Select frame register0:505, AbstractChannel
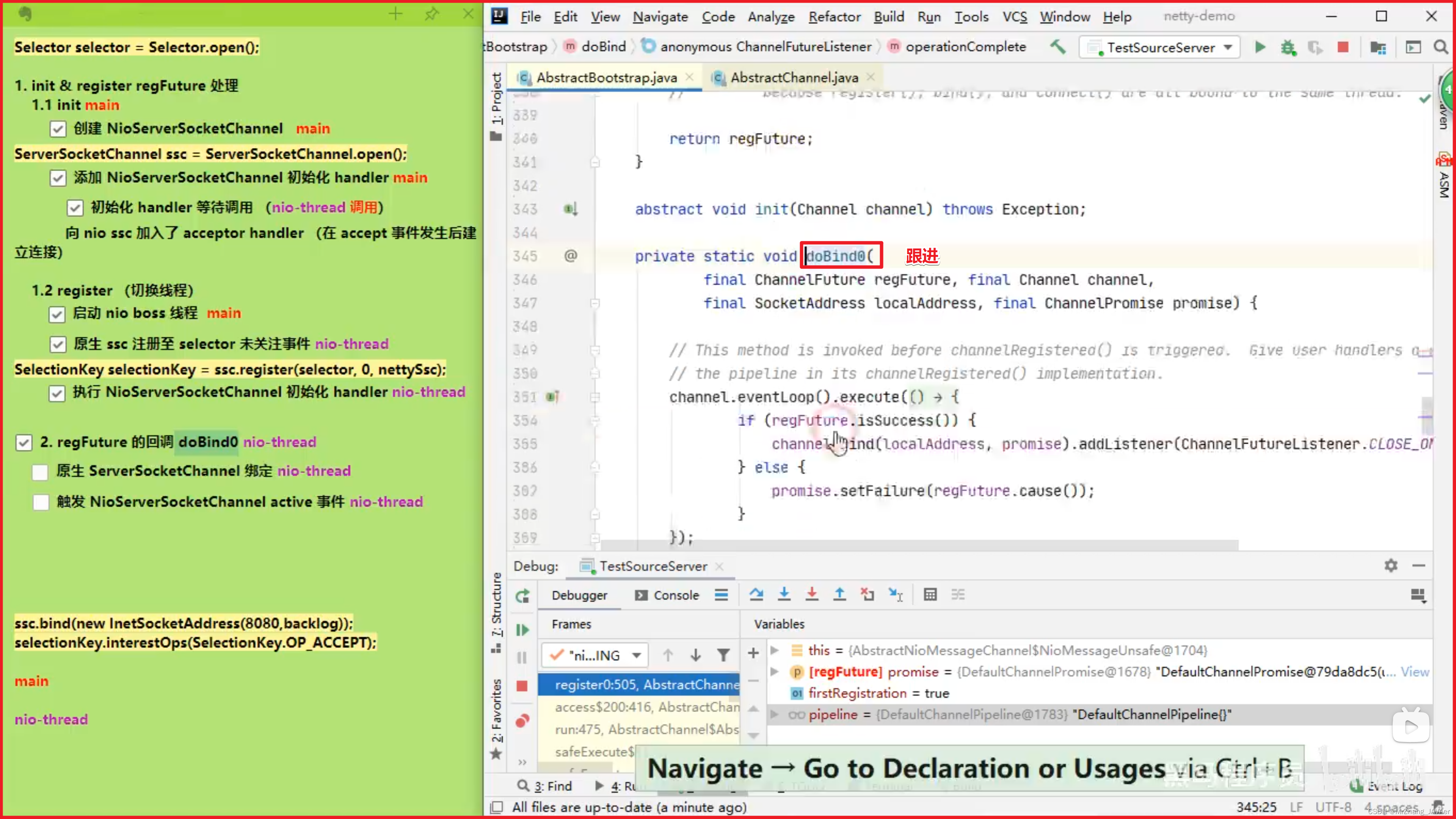Viewport: 1456px width, 819px height. click(x=639, y=684)
